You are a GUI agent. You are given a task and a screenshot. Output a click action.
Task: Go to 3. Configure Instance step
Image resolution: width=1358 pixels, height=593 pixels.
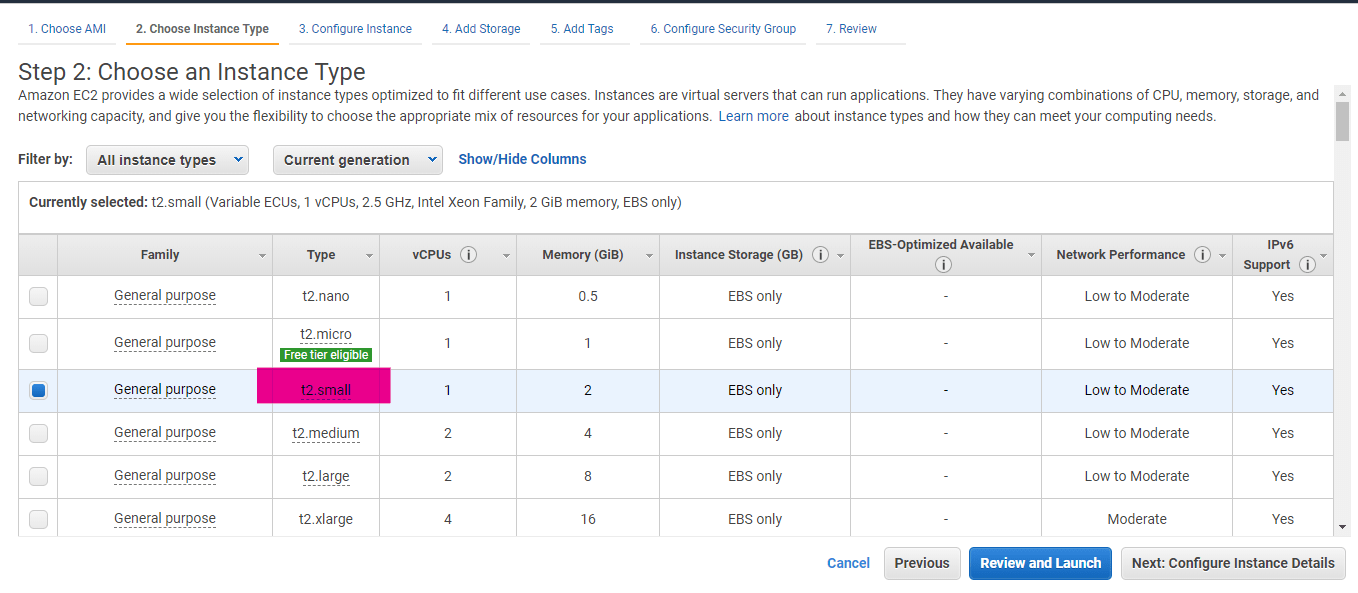point(355,29)
